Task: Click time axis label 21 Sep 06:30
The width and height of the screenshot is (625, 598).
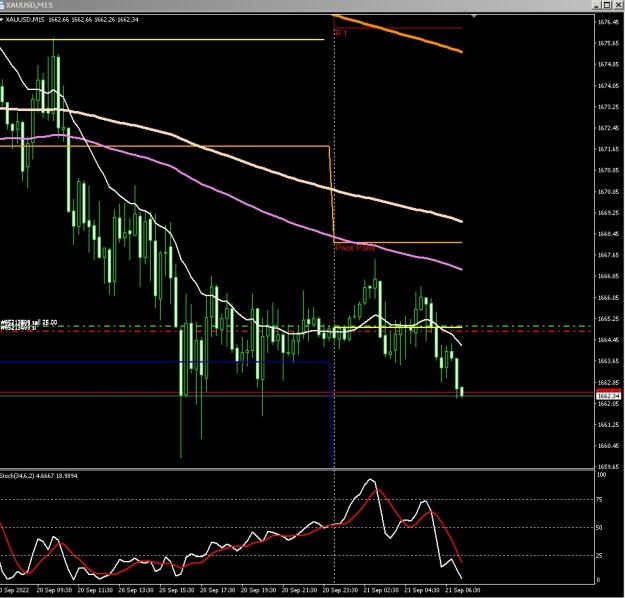Action: tap(462, 590)
